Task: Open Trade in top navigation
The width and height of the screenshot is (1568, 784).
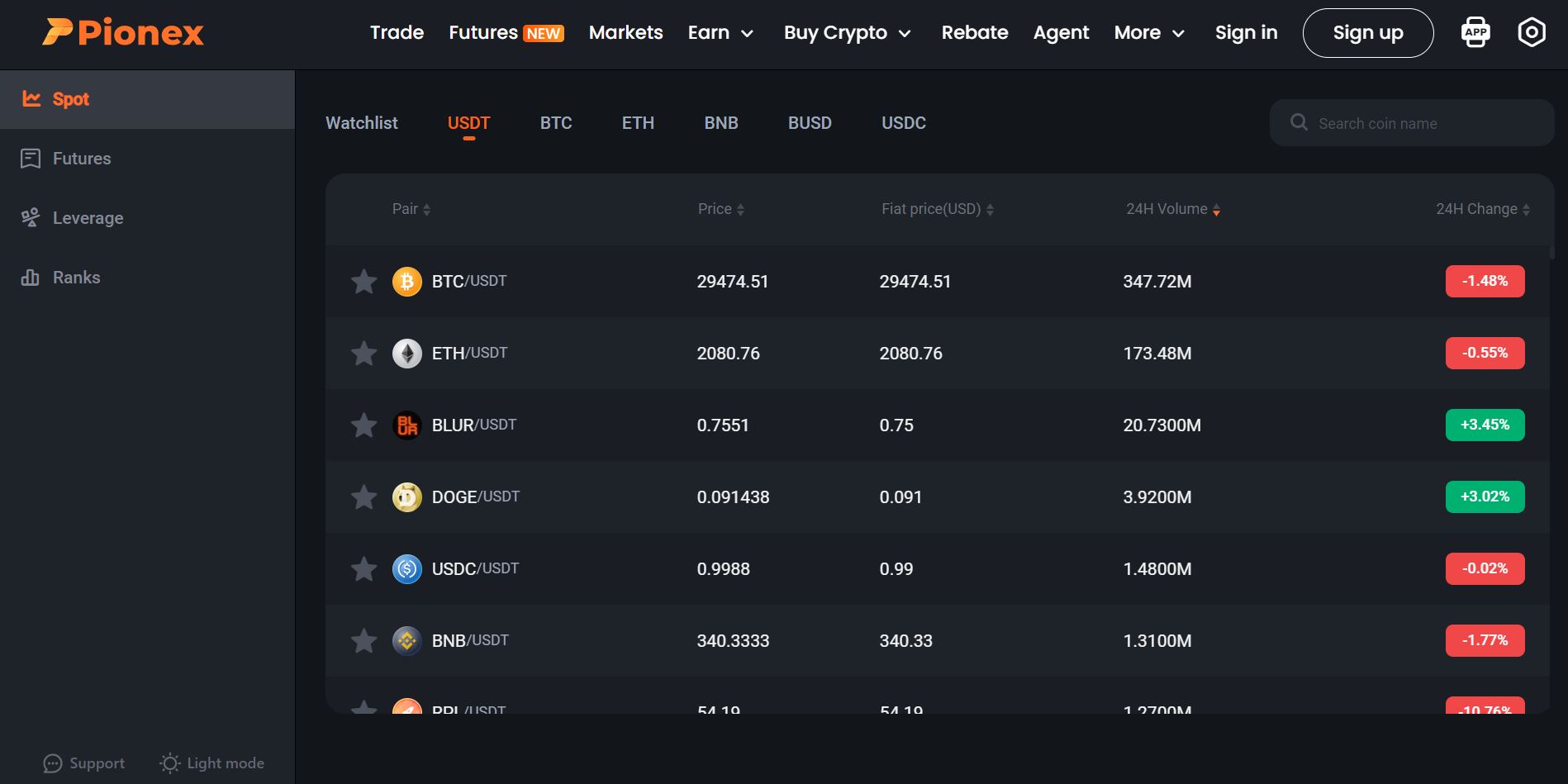Action: coord(397,33)
